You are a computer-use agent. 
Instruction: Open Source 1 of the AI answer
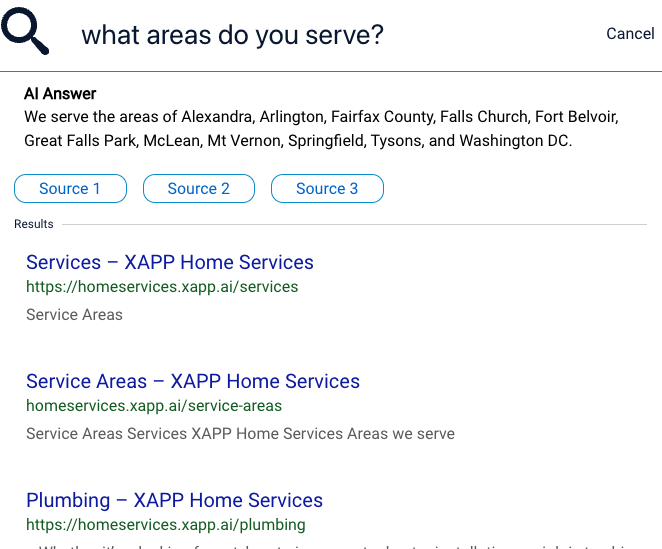click(70, 188)
